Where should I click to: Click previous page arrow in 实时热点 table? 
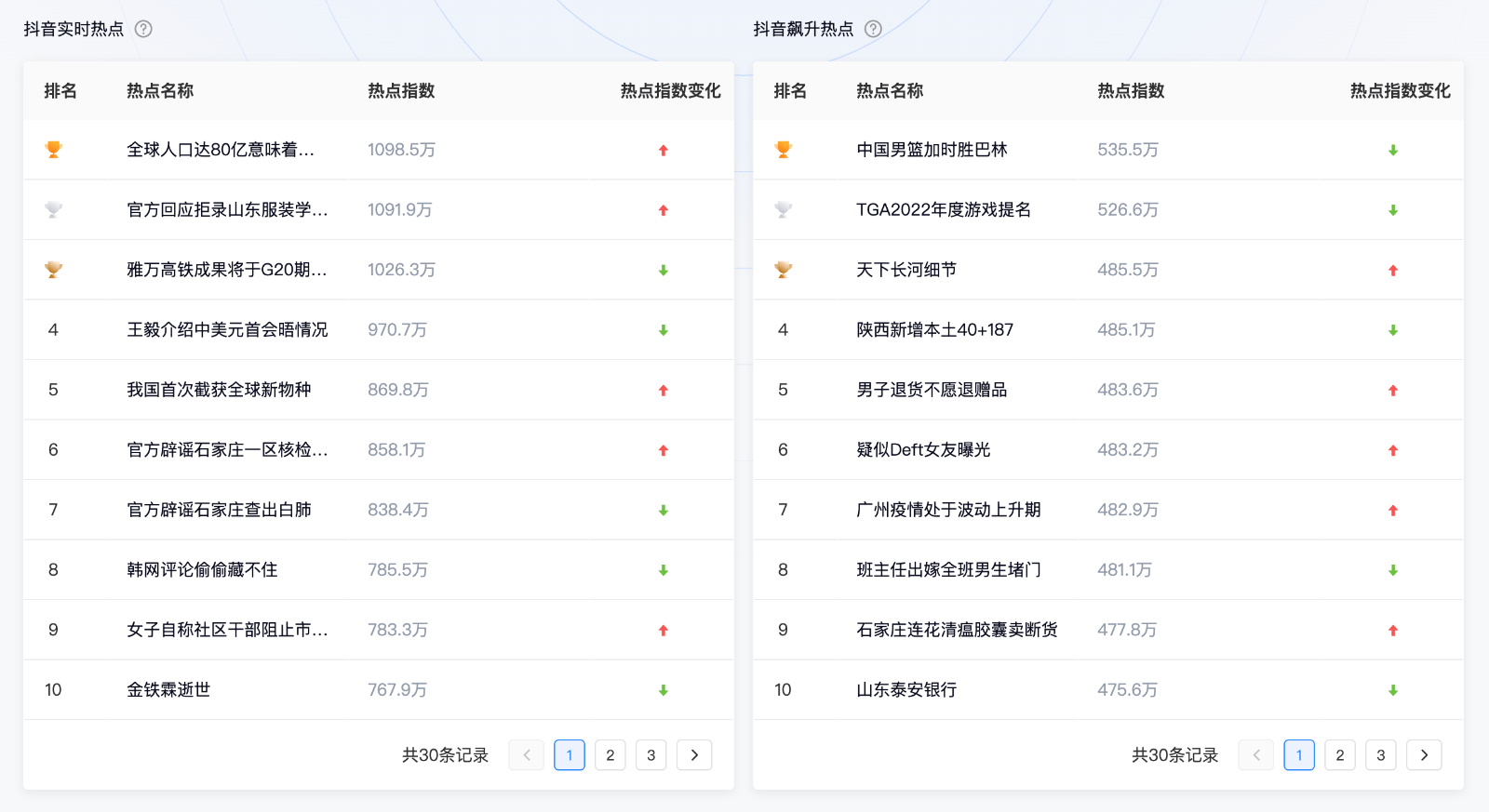[527, 755]
